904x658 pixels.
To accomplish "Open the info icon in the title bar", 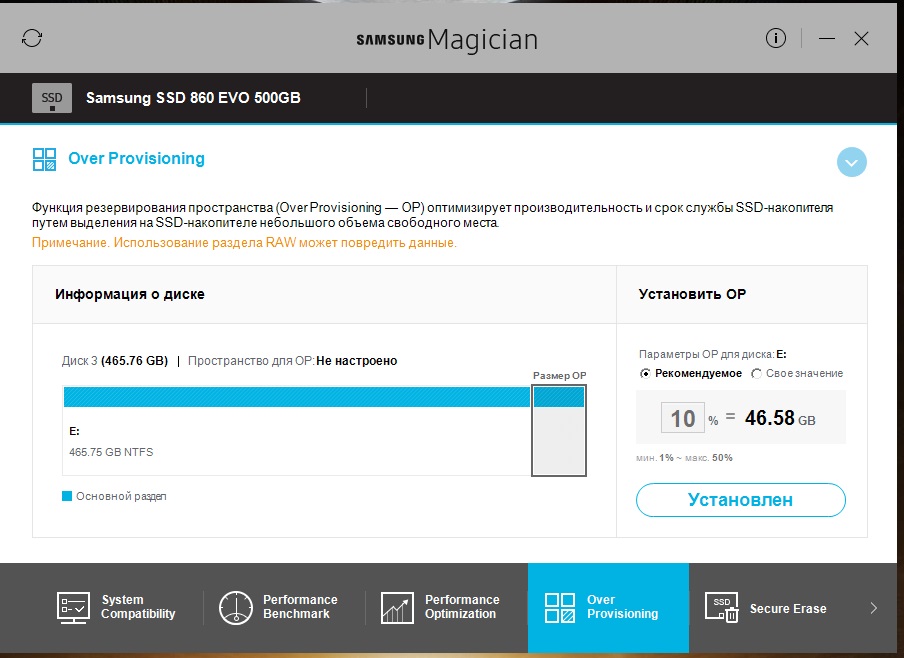I will coord(775,39).
